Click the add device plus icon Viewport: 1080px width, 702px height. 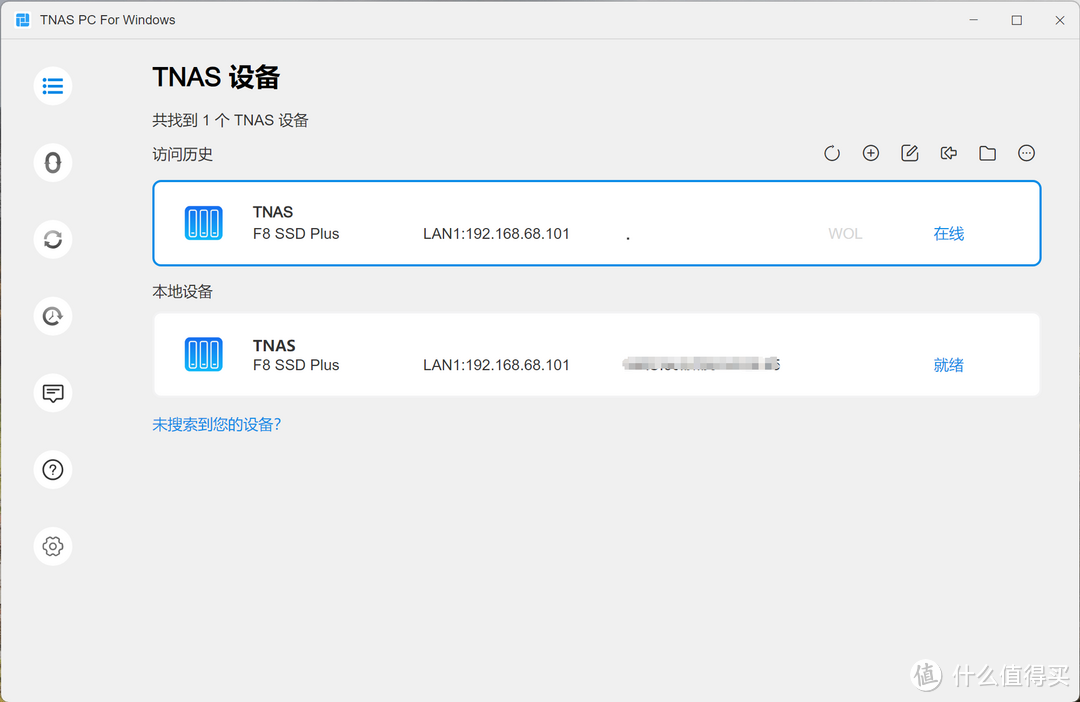(x=871, y=153)
